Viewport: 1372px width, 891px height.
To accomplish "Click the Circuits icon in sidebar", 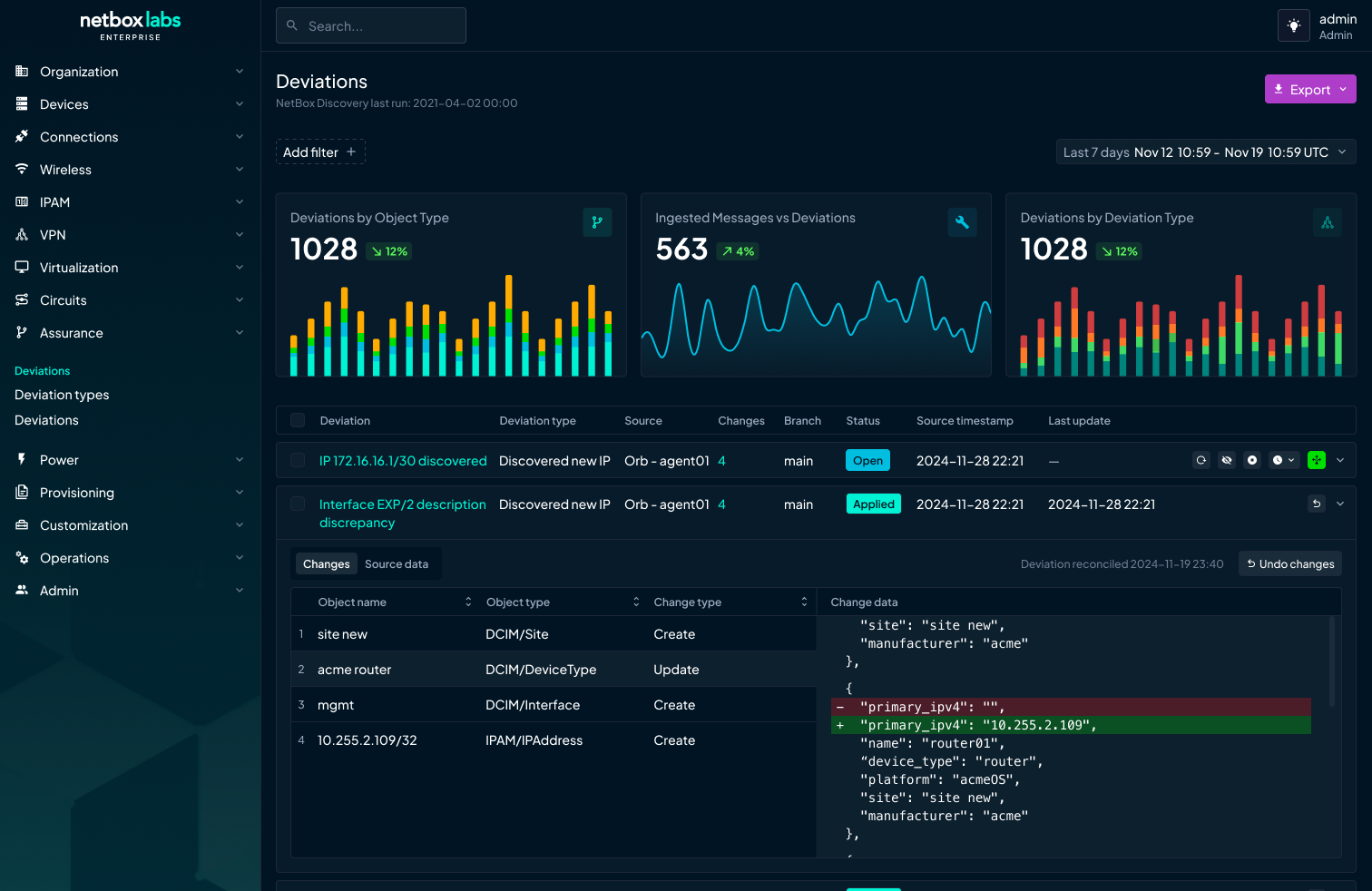I will tap(22, 300).
